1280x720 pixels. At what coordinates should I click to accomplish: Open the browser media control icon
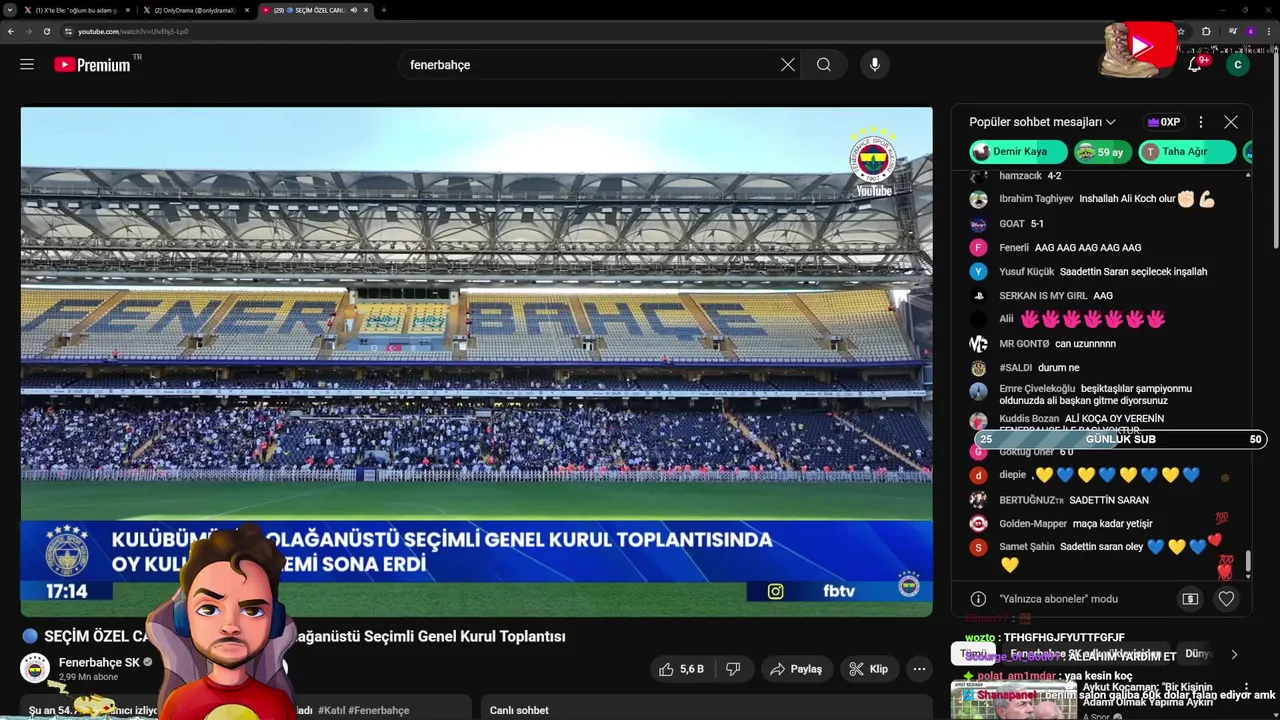tap(1232, 31)
